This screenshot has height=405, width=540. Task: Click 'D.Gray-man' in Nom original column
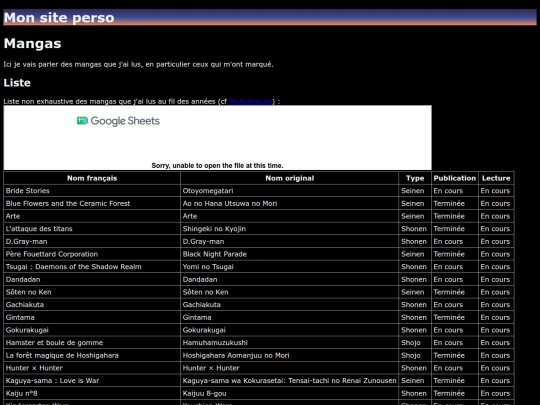[289, 241]
